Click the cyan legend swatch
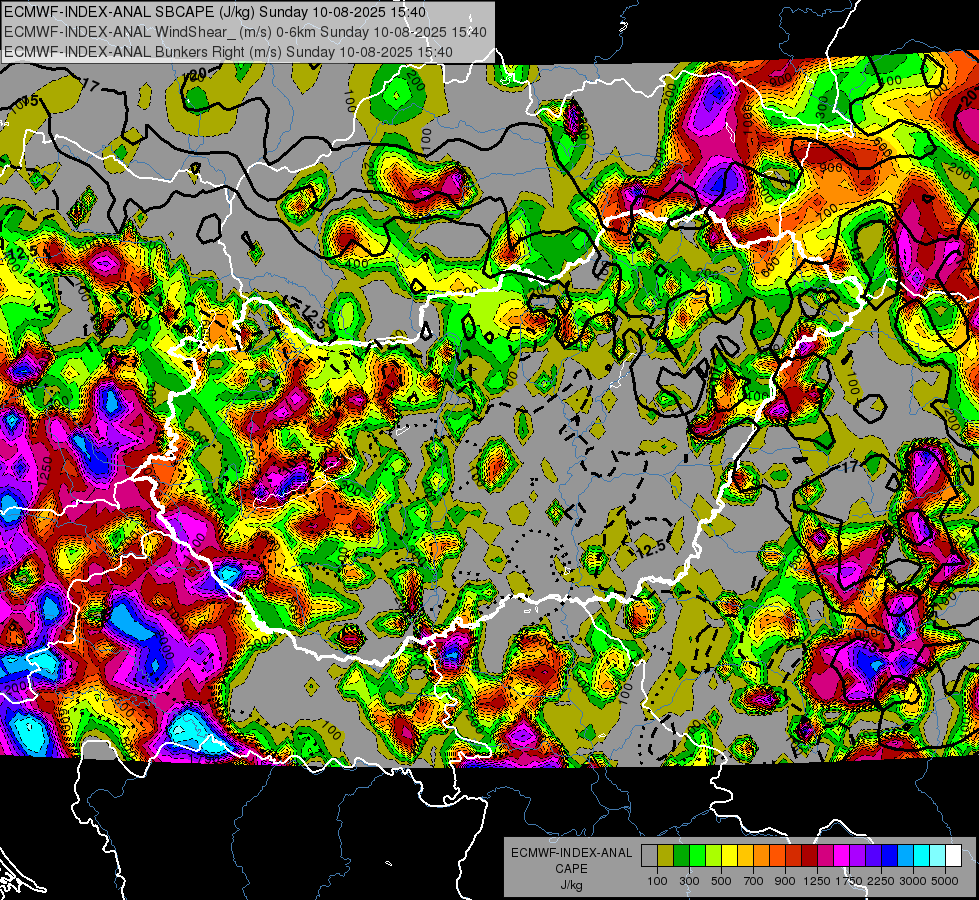The height and width of the screenshot is (900, 979). 922,855
